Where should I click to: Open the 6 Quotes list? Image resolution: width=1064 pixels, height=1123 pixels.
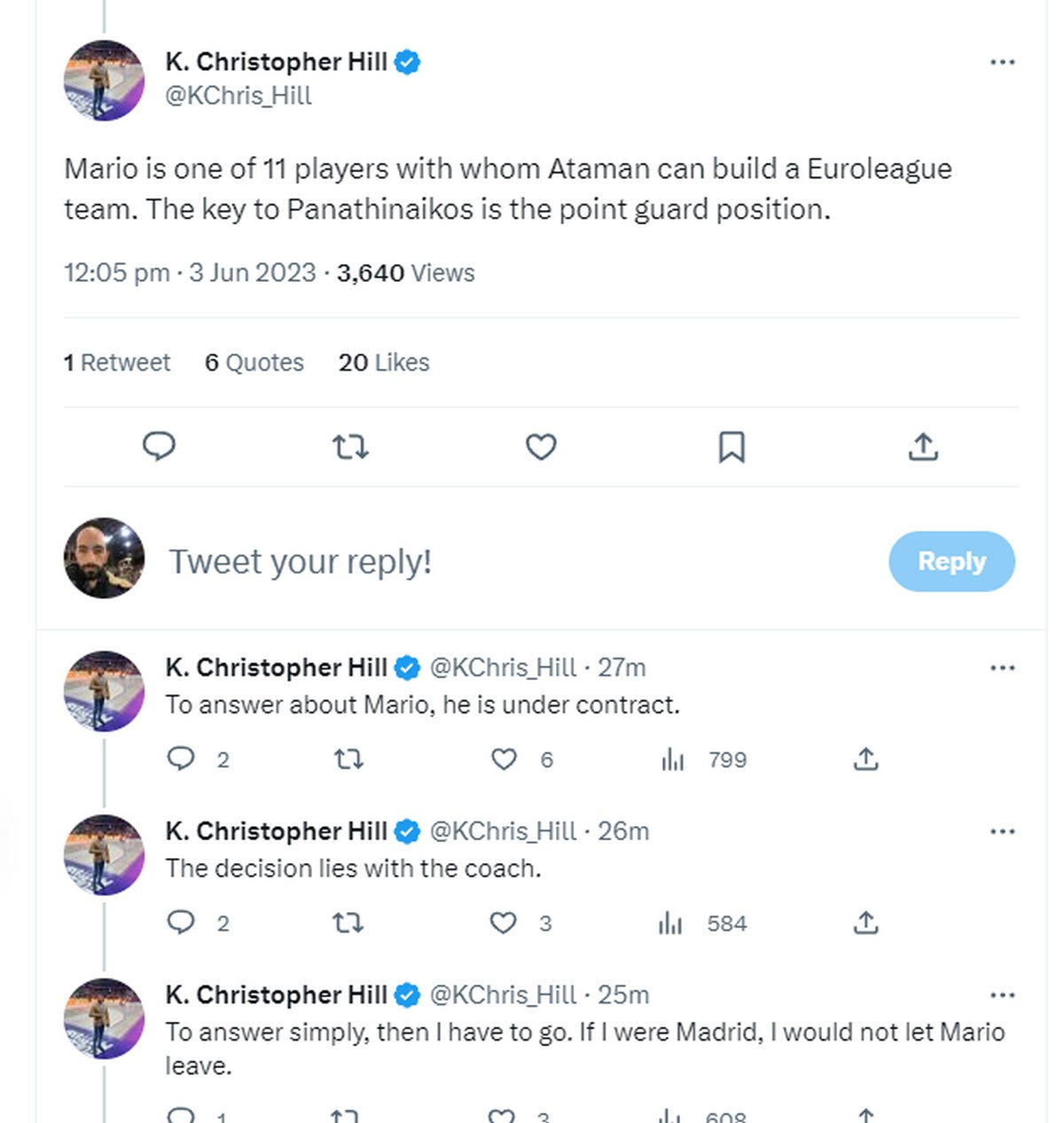[x=254, y=363]
